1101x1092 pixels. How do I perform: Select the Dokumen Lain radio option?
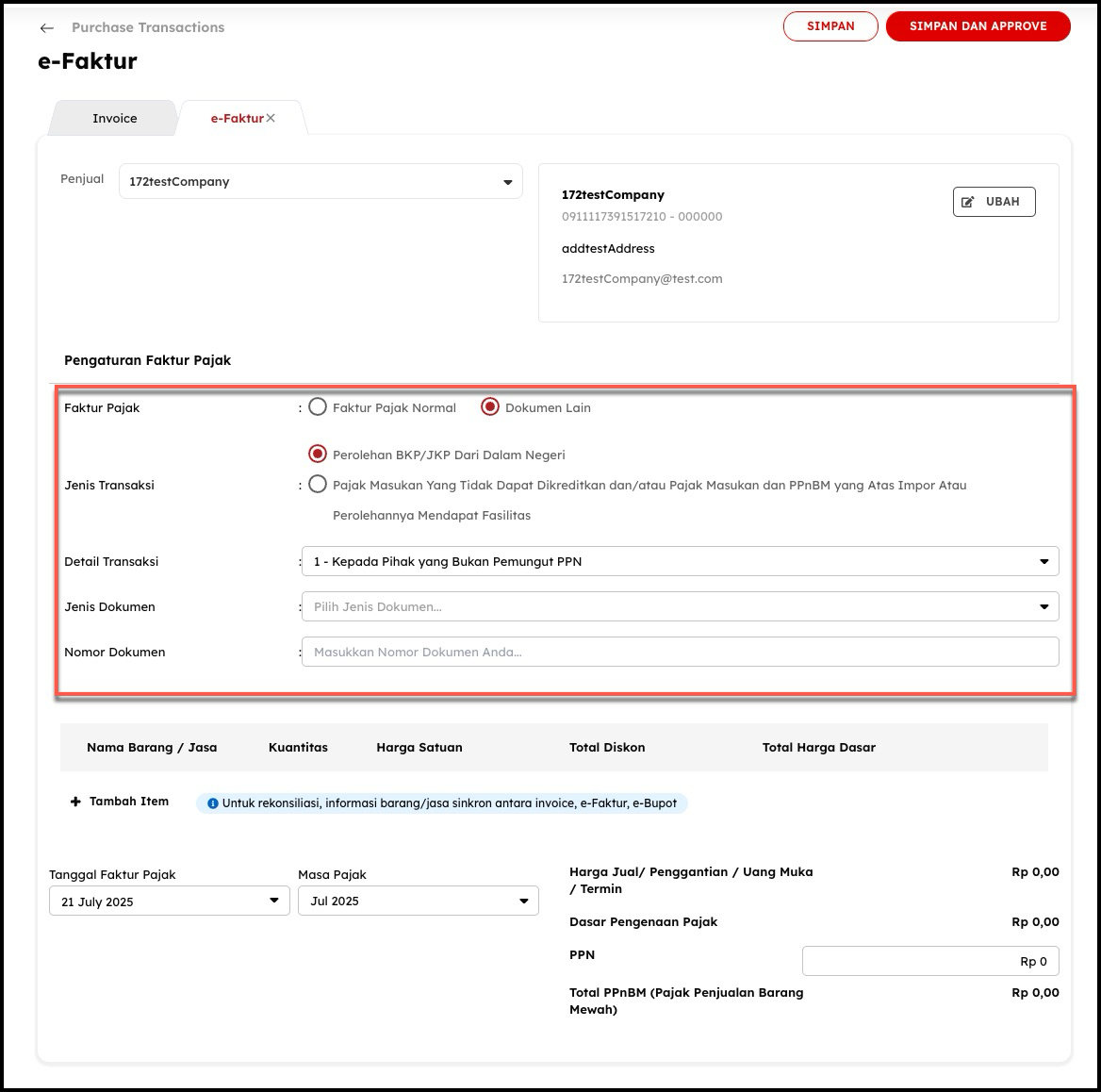(490, 407)
